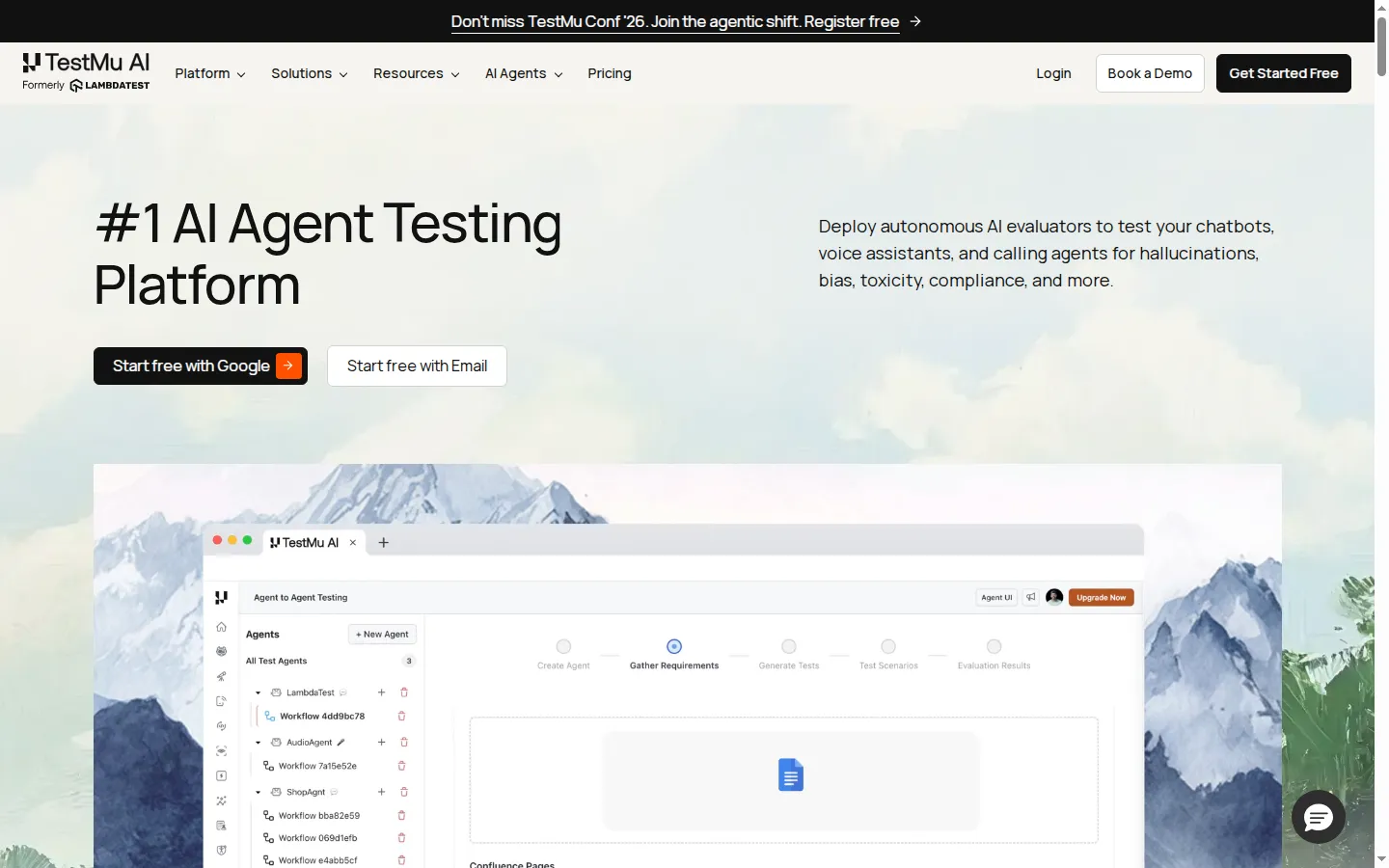Click the home icon in demo sidebar
The width and height of the screenshot is (1389, 868).
[222, 627]
